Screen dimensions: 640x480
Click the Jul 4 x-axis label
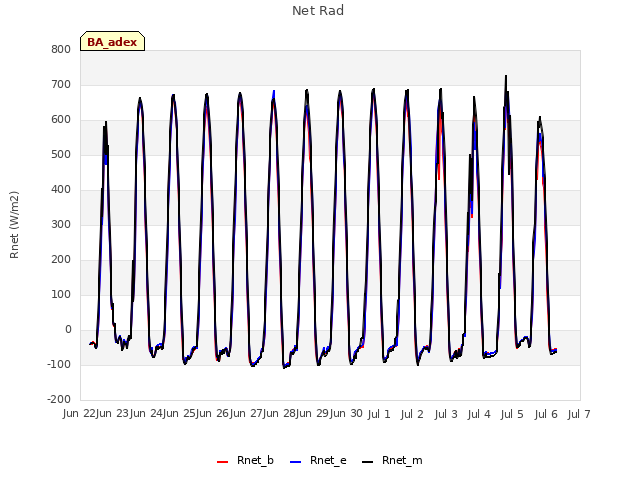point(479,415)
